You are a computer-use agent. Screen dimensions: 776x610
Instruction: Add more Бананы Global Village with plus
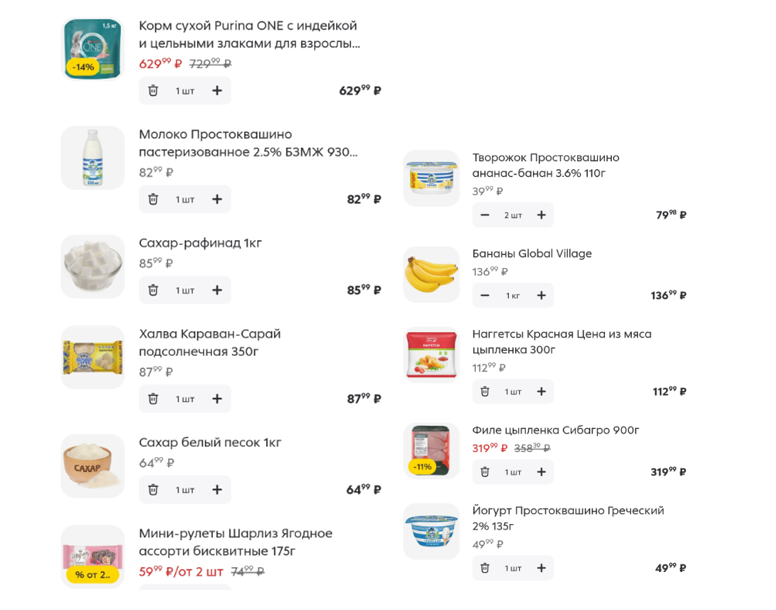pos(541,295)
